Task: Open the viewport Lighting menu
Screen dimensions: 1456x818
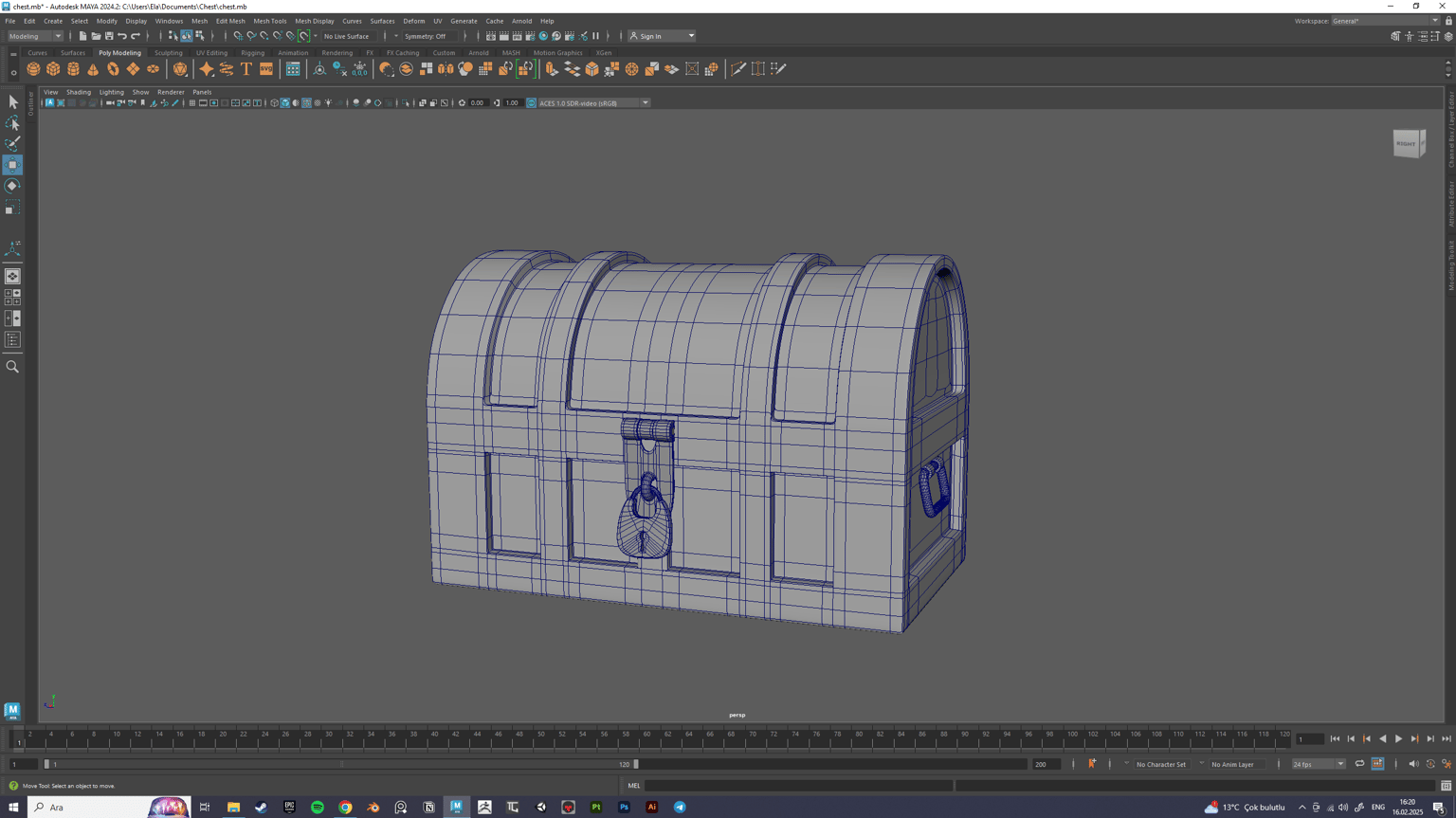Action: coord(111,92)
